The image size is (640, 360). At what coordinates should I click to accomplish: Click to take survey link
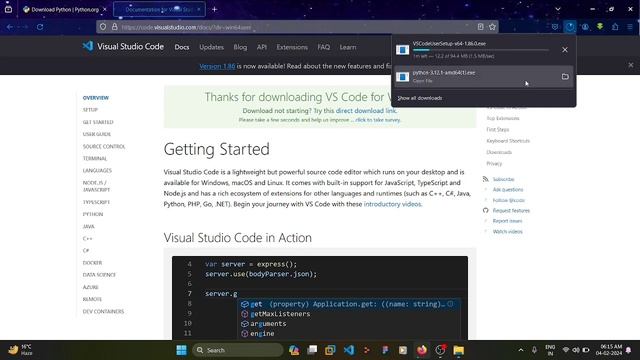pos(378,120)
